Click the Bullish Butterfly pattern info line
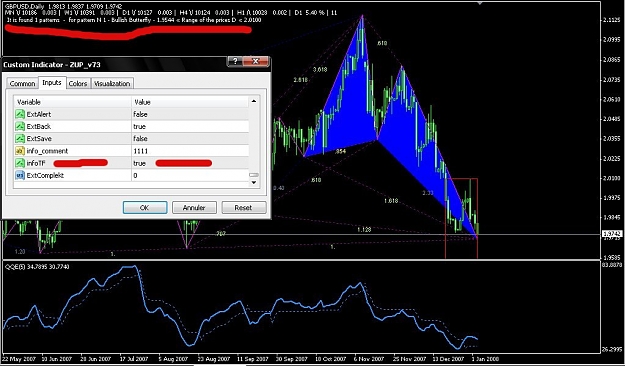Viewport: 625px width, 366px height. pos(134,19)
